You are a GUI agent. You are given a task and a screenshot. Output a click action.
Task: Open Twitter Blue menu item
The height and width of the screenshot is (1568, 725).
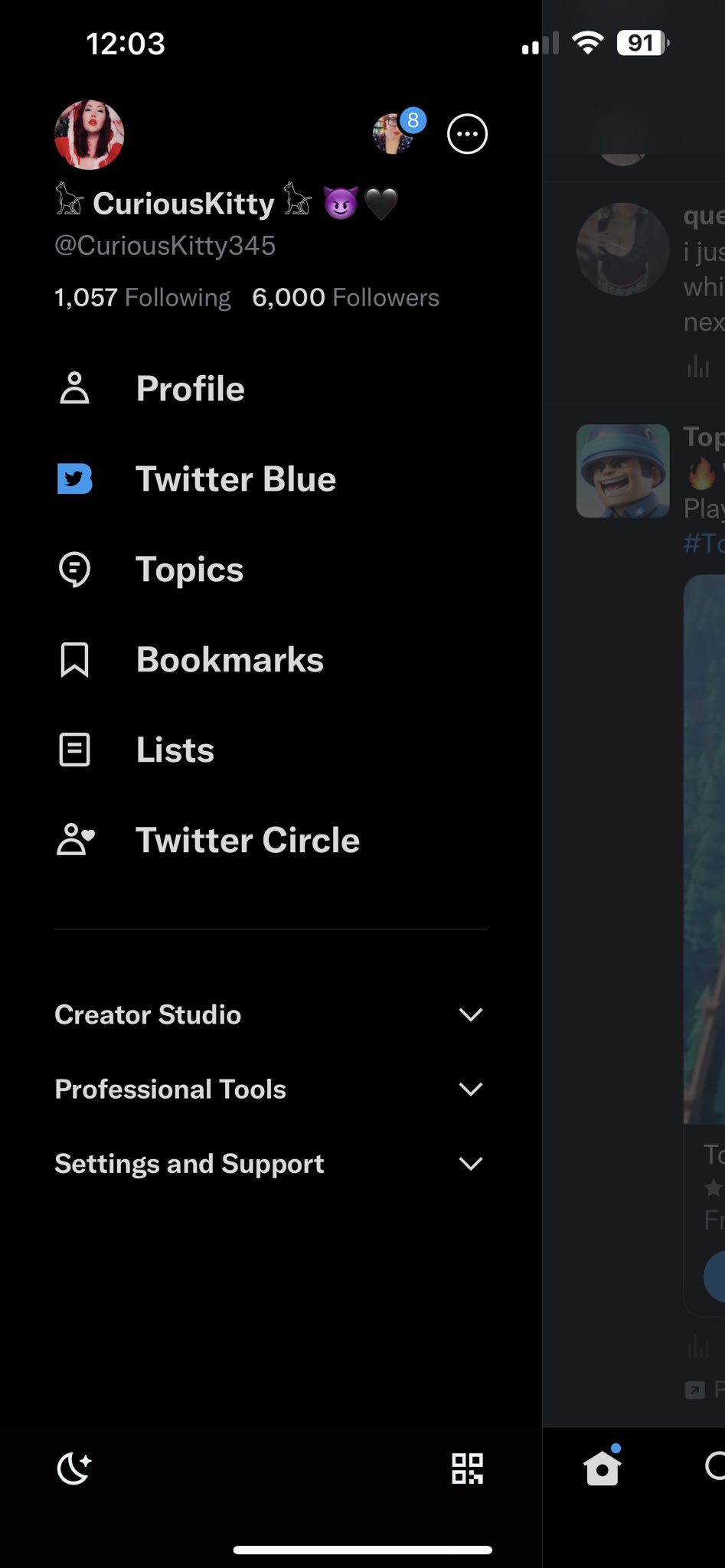point(271,479)
